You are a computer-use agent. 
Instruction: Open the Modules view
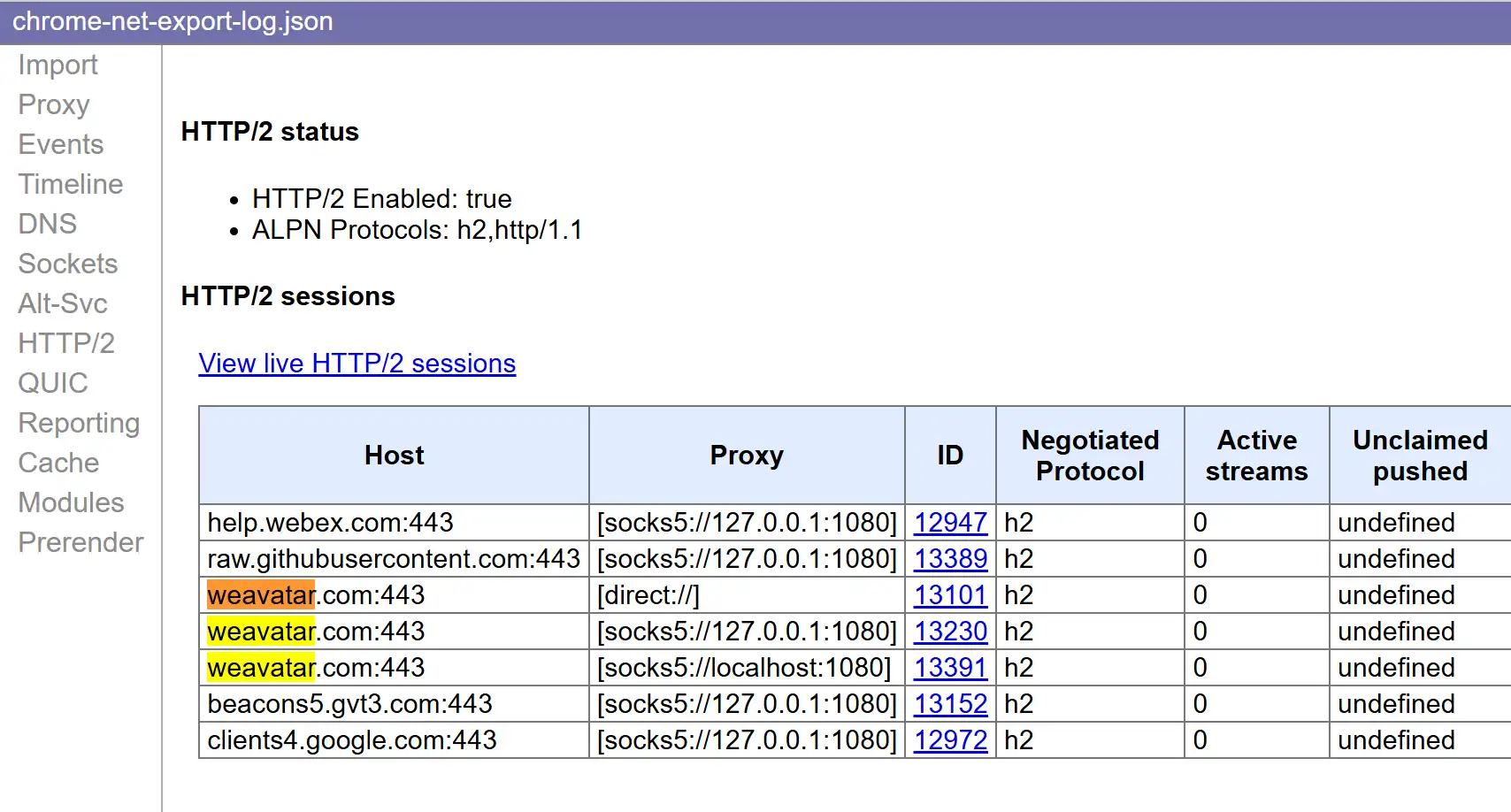71,503
